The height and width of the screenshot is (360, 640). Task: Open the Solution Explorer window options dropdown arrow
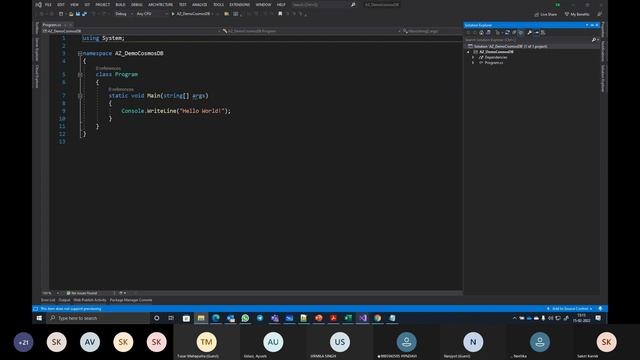coord(587,25)
